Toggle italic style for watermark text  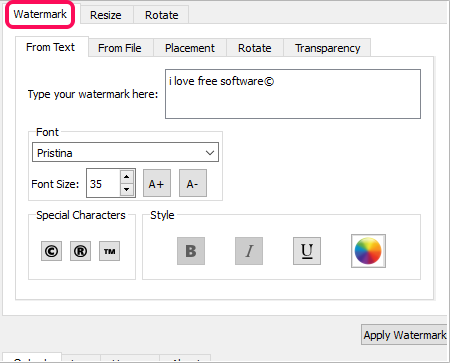coord(249,251)
